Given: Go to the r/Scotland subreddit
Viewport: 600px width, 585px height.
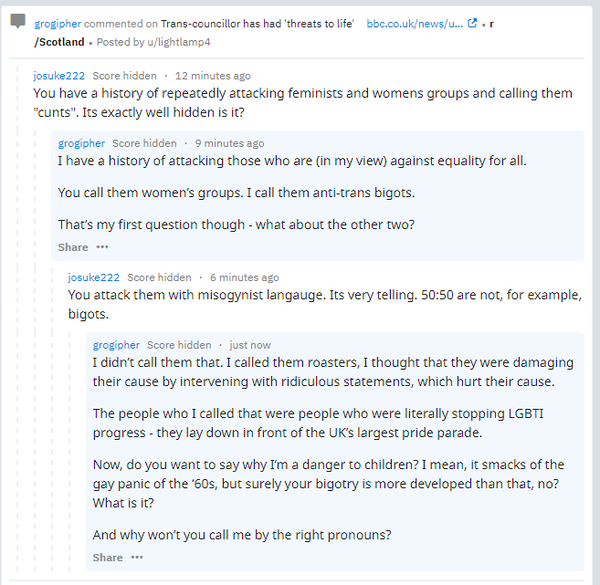Looking at the screenshot, I should pos(60,42).
